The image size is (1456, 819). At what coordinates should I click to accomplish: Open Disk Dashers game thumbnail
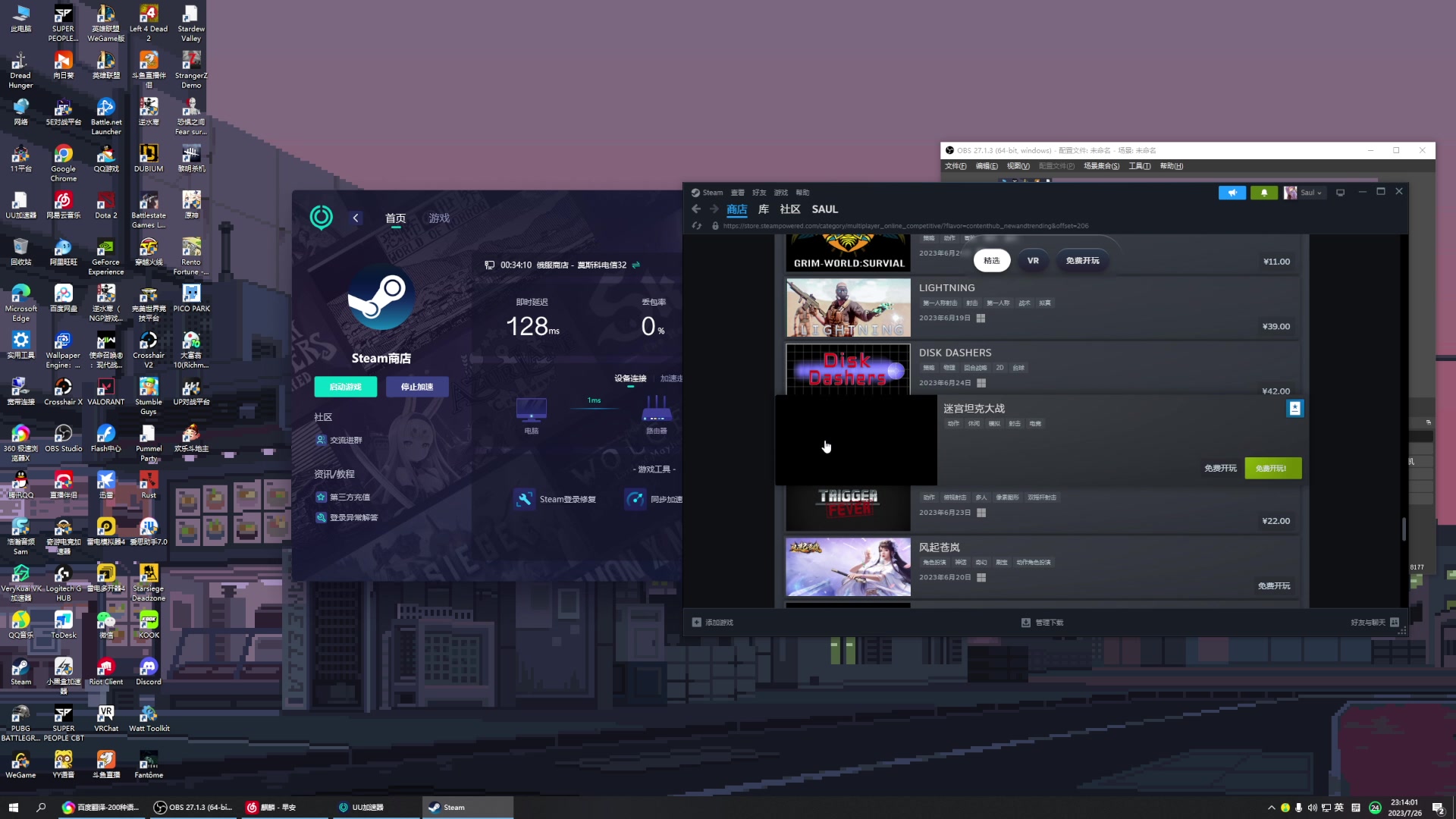point(848,369)
